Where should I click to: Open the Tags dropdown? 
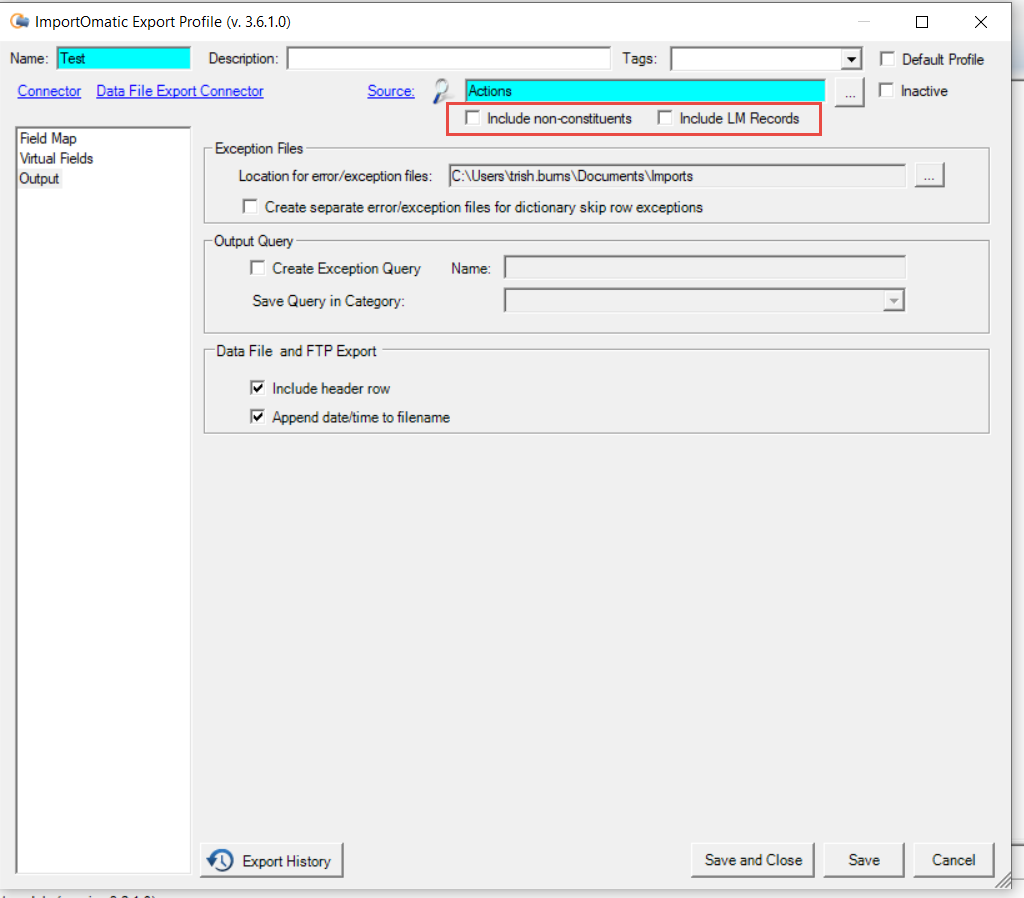coord(849,58)
